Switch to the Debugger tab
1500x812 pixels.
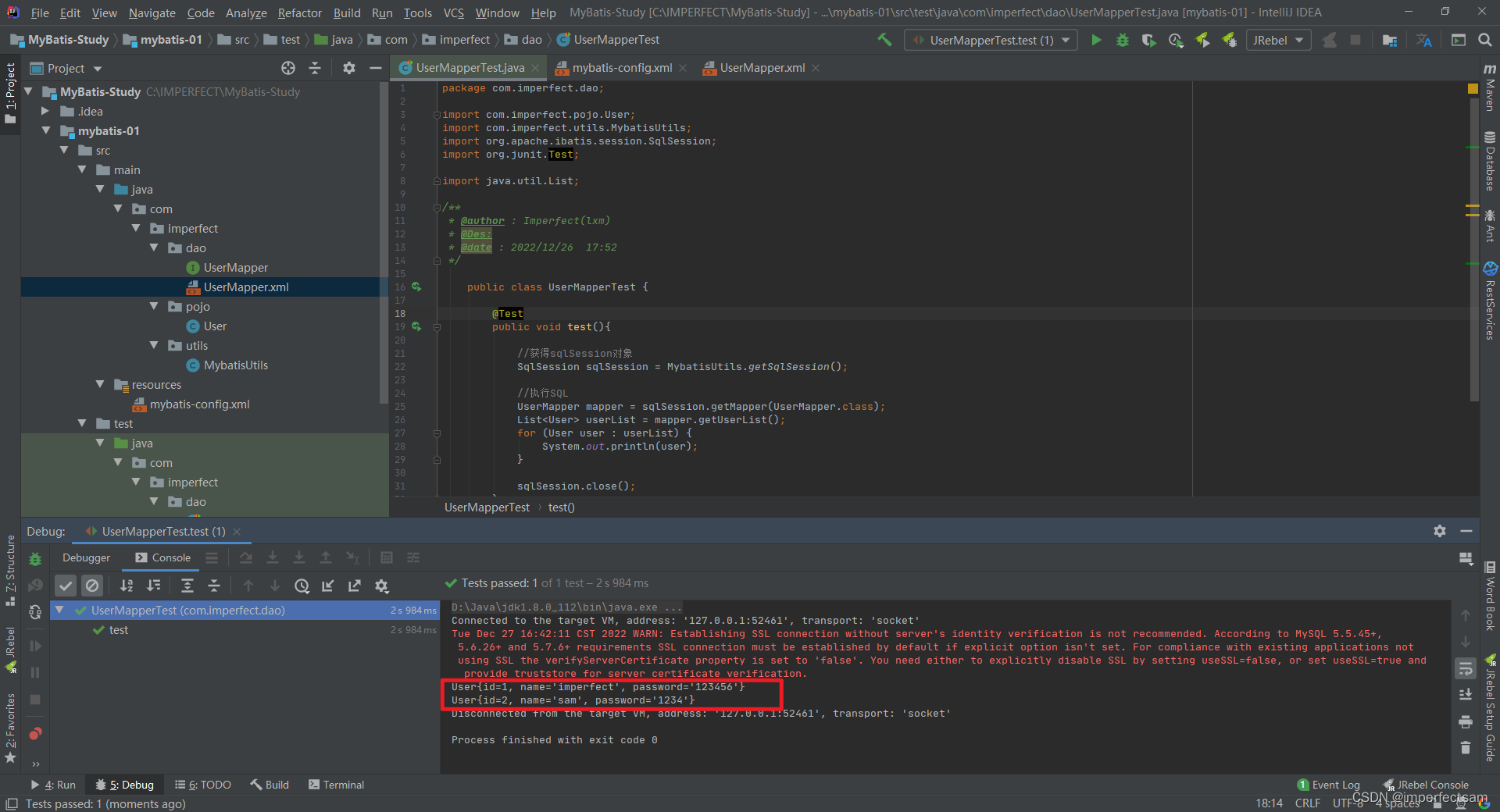pyautogui.click(x=86, y=557)
